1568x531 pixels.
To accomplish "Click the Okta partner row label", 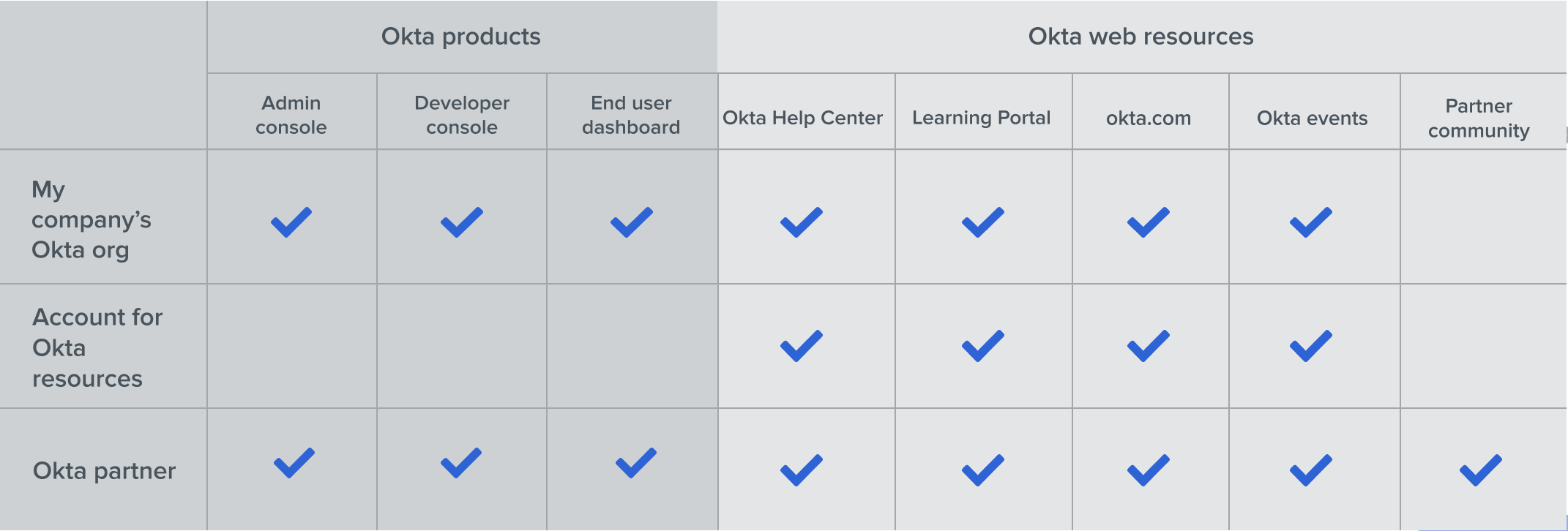I will point(104,470).
